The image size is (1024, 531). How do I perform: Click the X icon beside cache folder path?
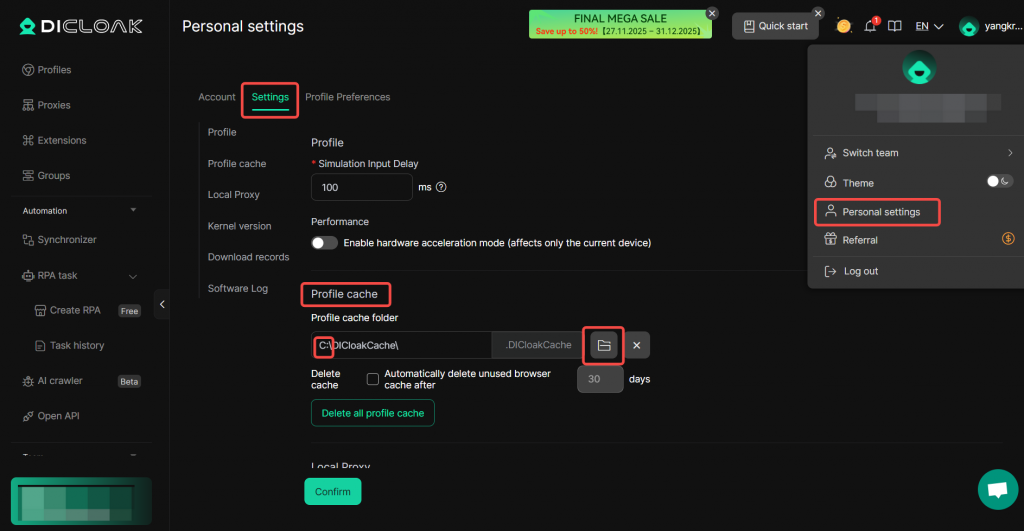coord(636,345)
